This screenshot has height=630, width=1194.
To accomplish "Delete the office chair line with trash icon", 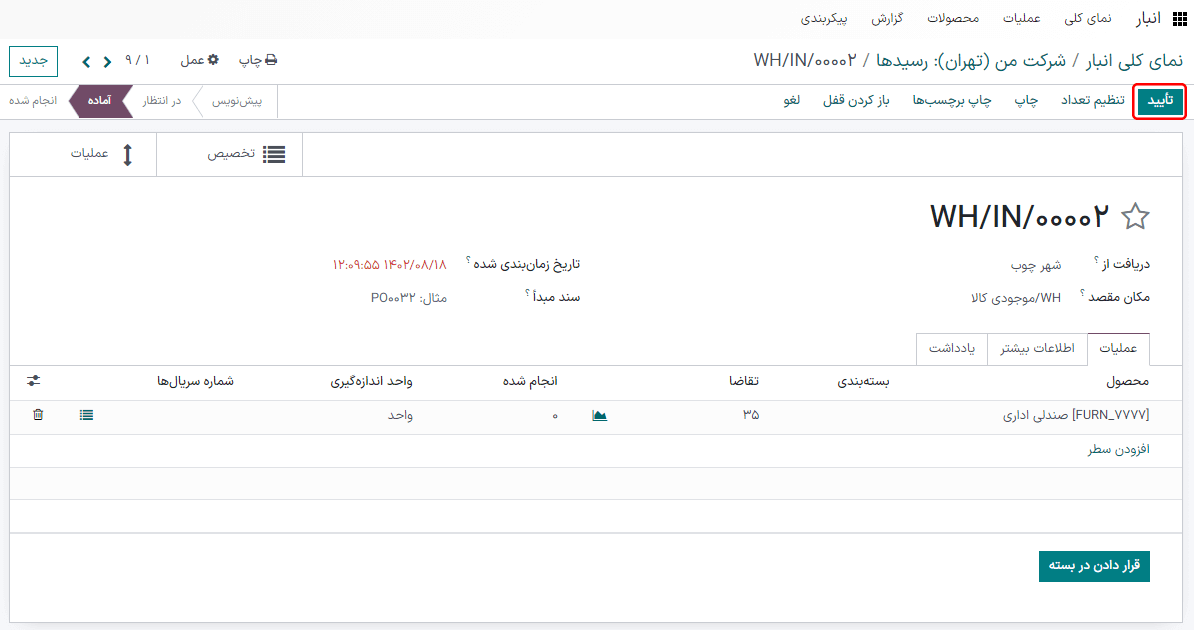I will point(38,414).
